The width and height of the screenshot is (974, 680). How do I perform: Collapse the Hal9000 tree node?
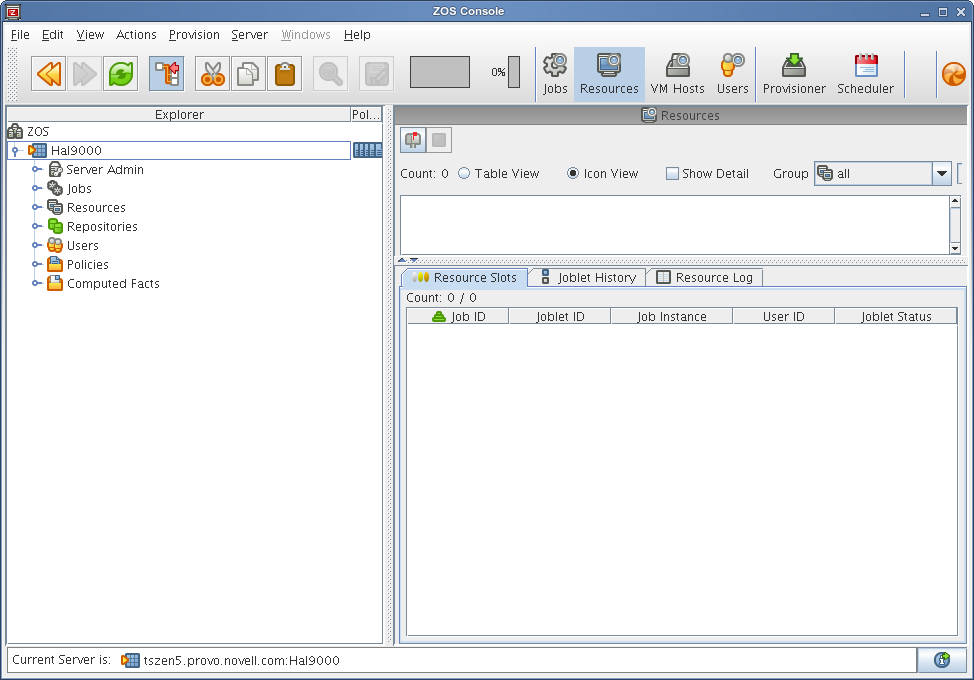point(16,150)
